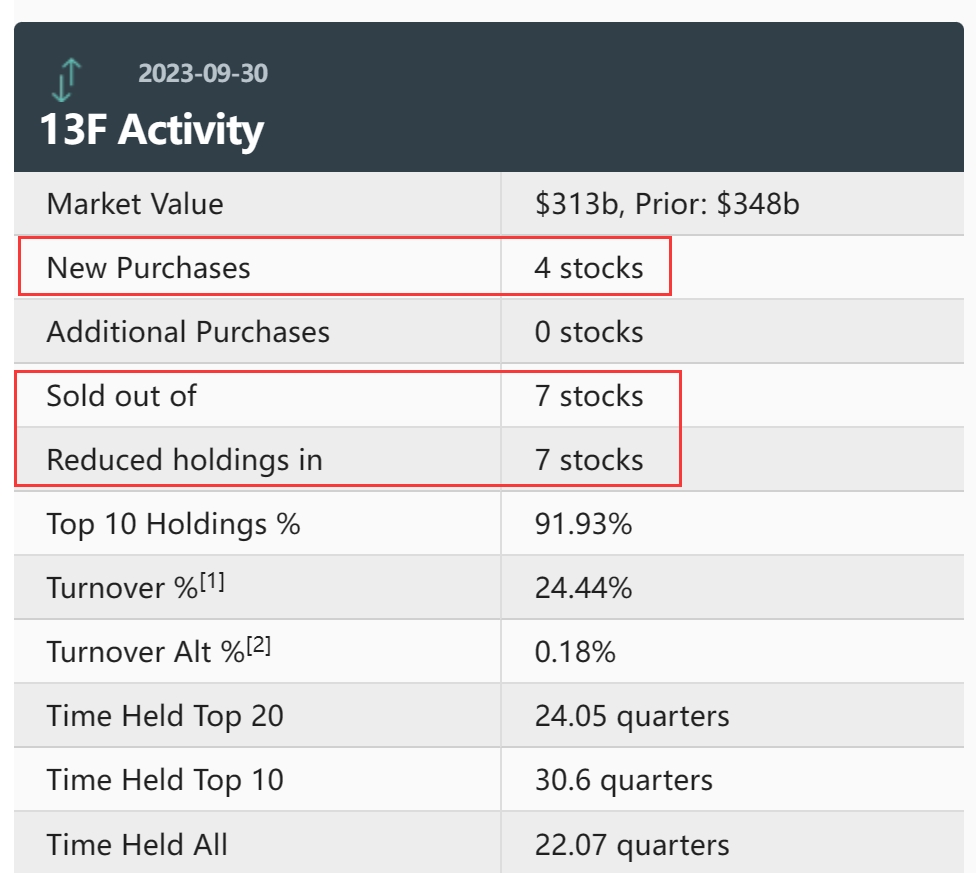Click the $313b, Prior: $348b value
The image size is (976, 873).
[x=667, y=204]
